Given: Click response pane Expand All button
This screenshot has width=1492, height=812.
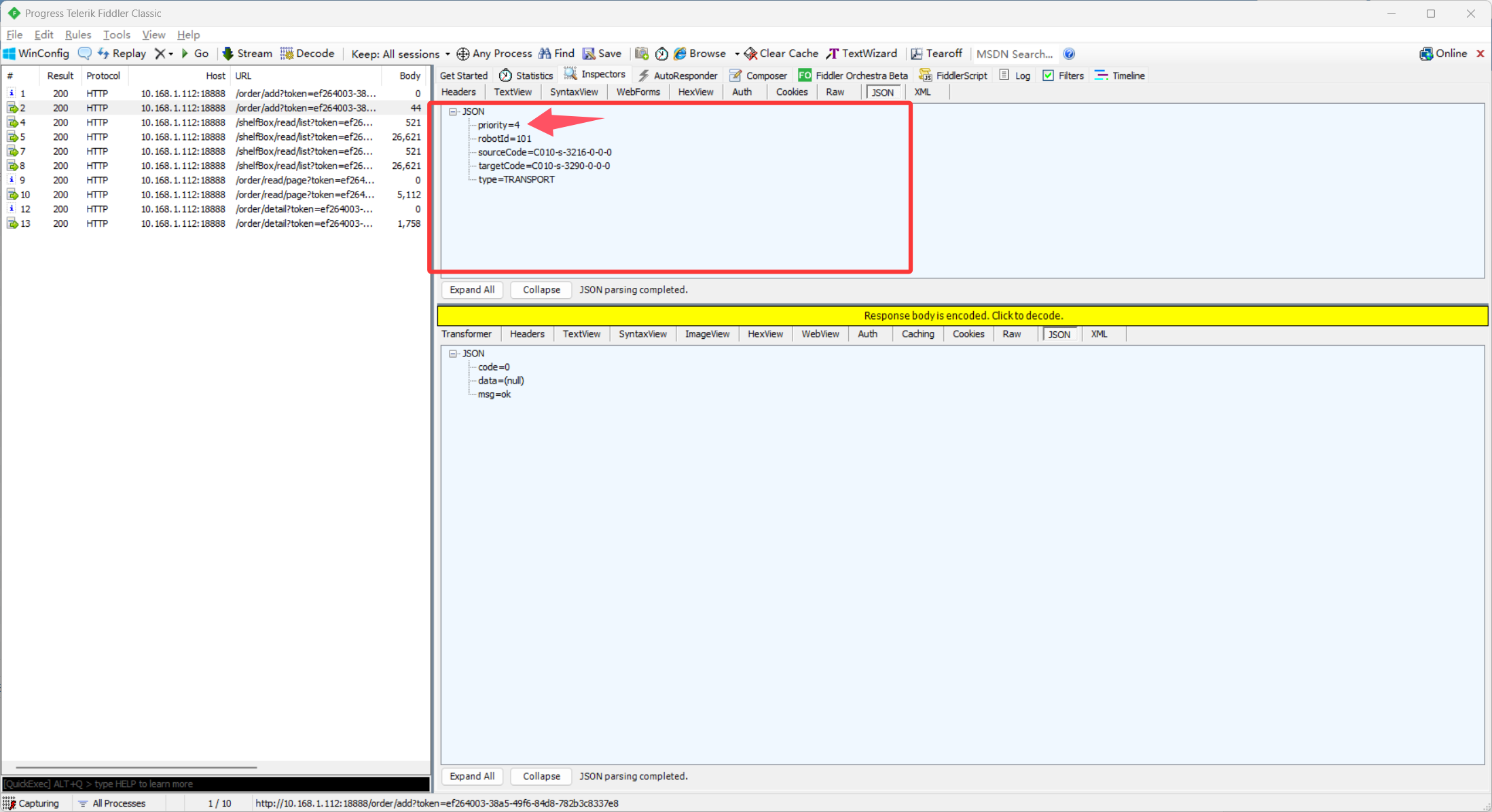Looking at the screenshot, I should [472, 776].
